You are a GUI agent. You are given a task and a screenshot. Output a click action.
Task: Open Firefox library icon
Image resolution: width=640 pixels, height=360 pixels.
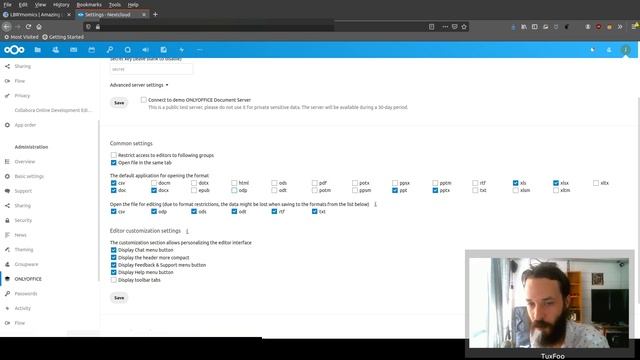coord(524,27)
